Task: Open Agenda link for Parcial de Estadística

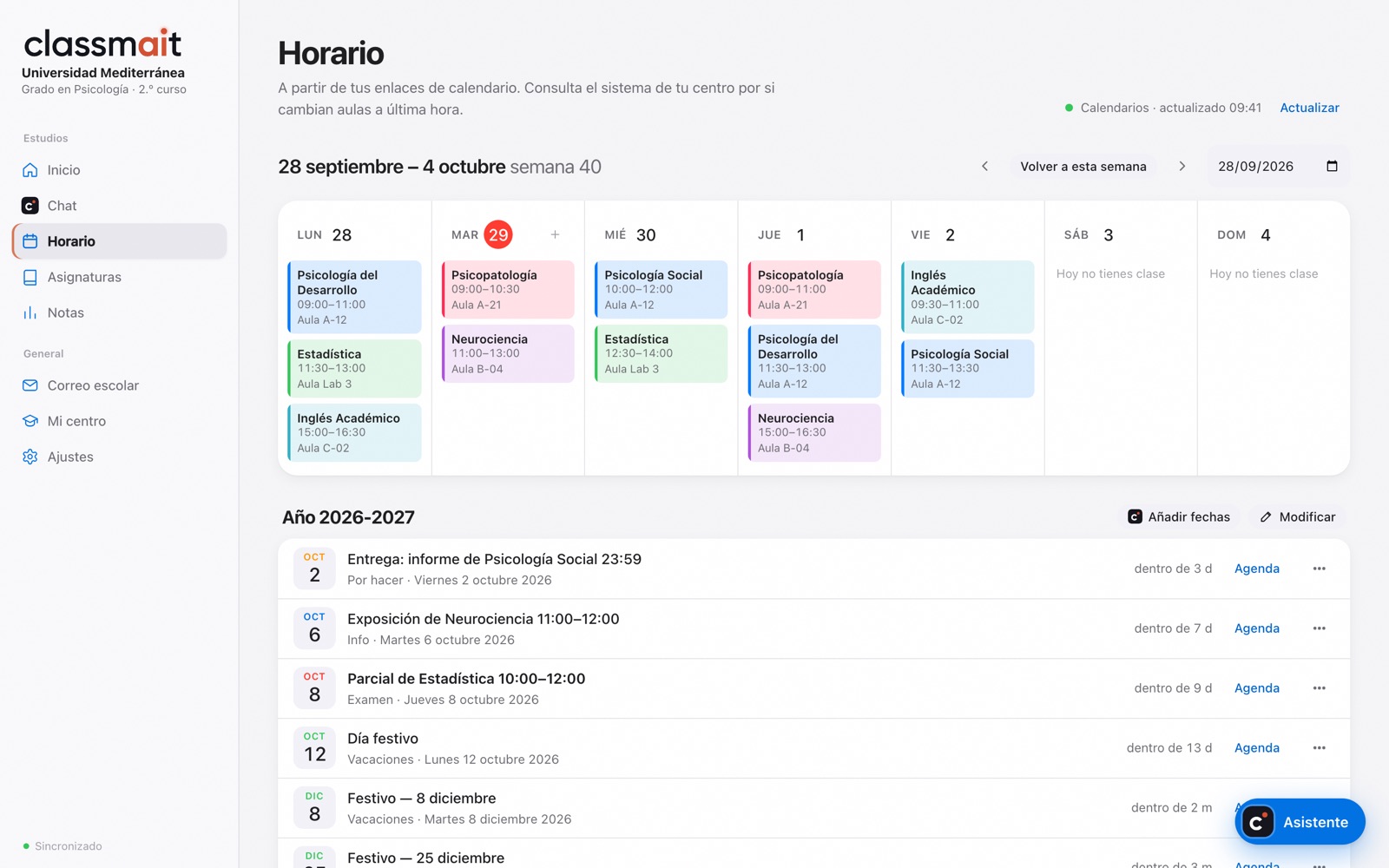Action: 1256,688
